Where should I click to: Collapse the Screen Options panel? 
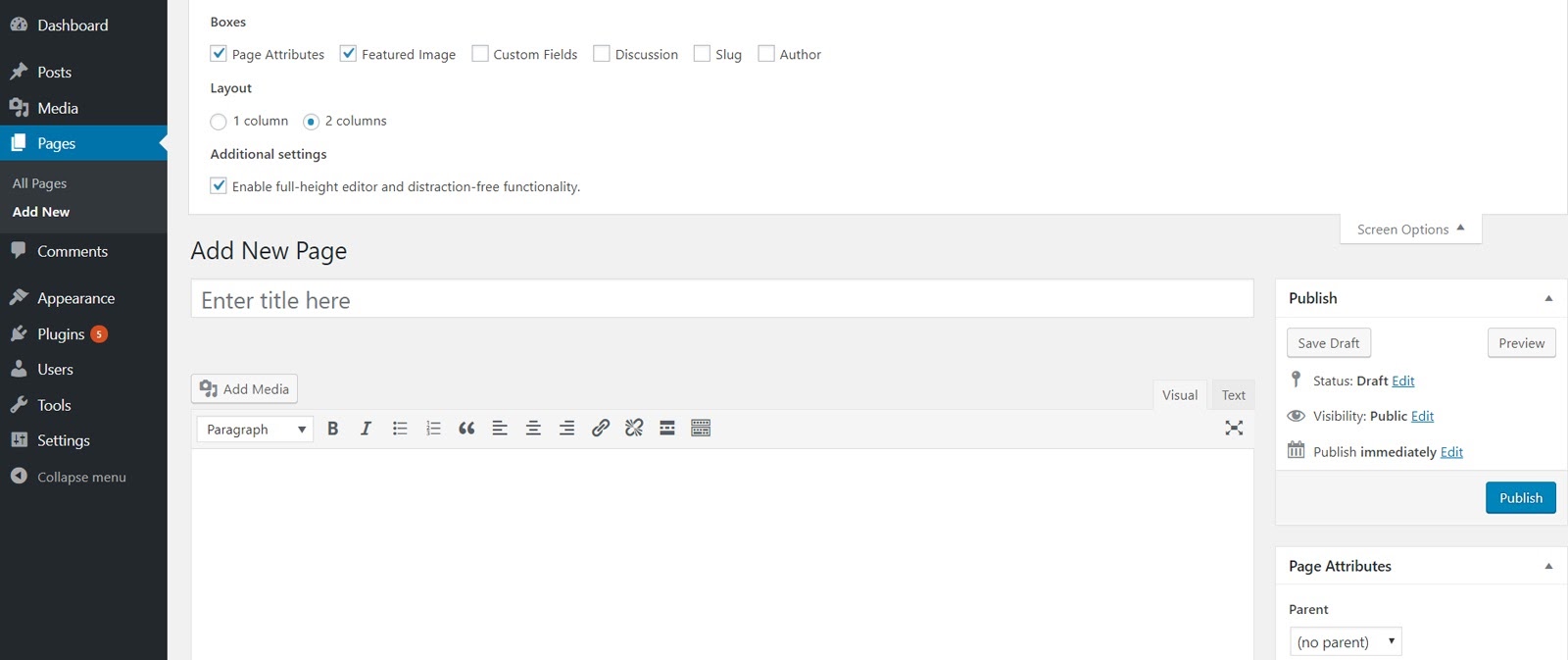(1411, 229)
